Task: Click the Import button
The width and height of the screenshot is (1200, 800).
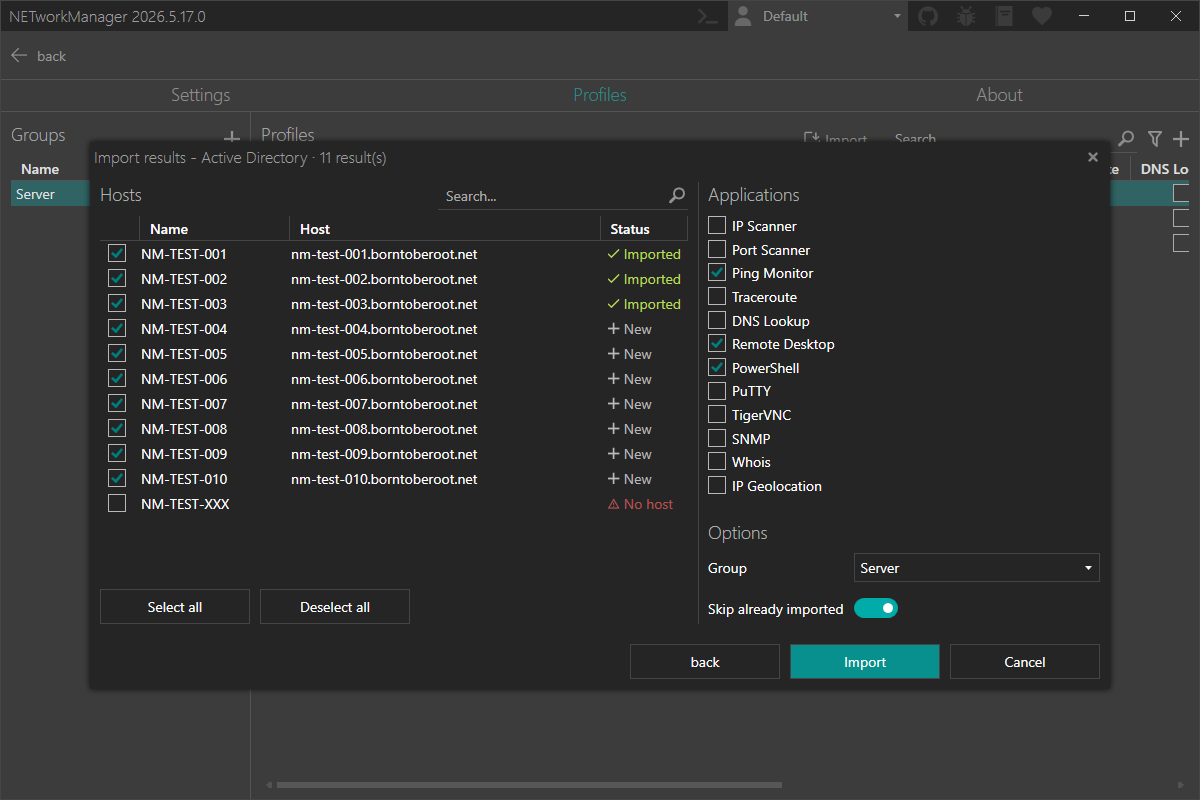Action: click(x=865, y=662)
